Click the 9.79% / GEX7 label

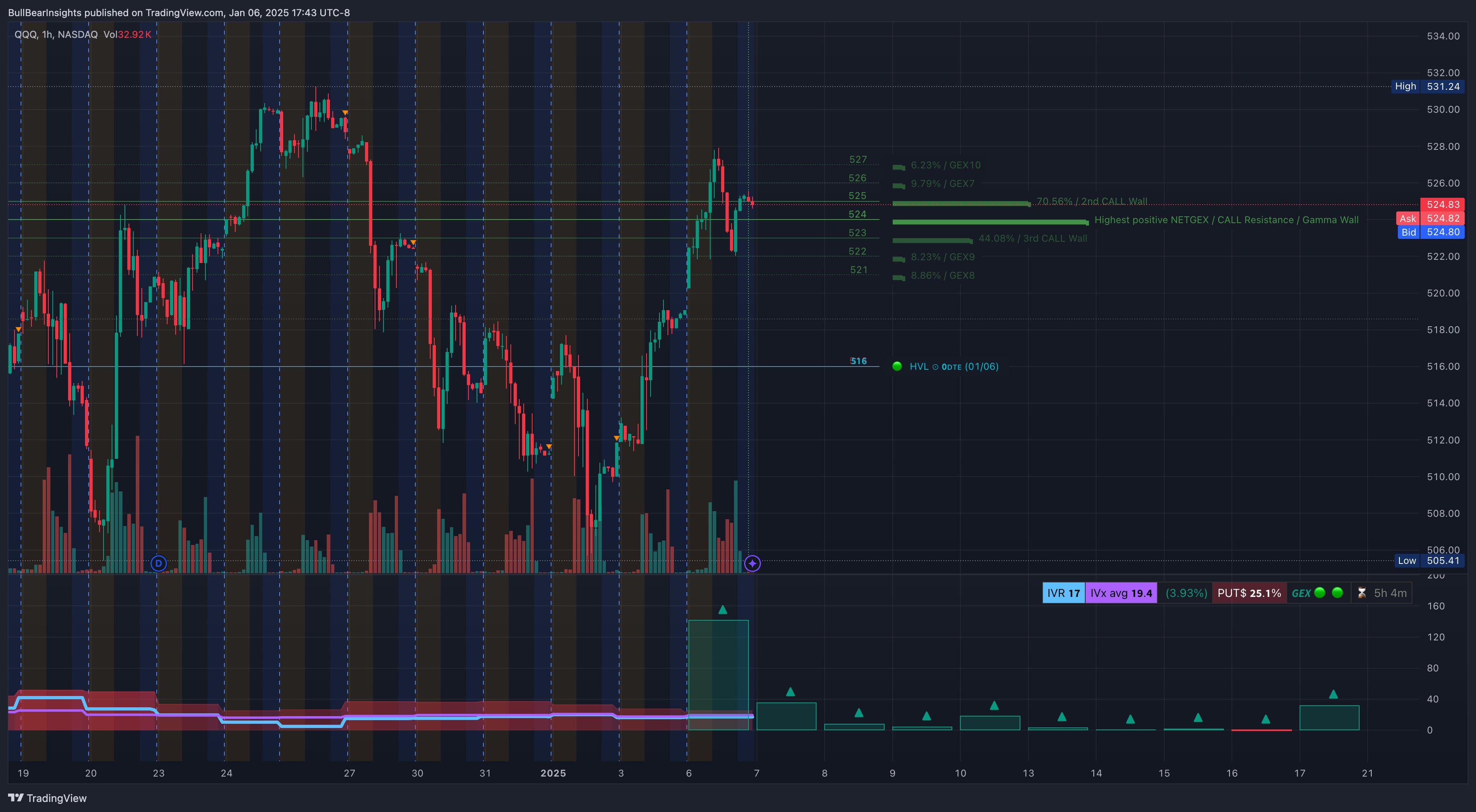[943, 183]
